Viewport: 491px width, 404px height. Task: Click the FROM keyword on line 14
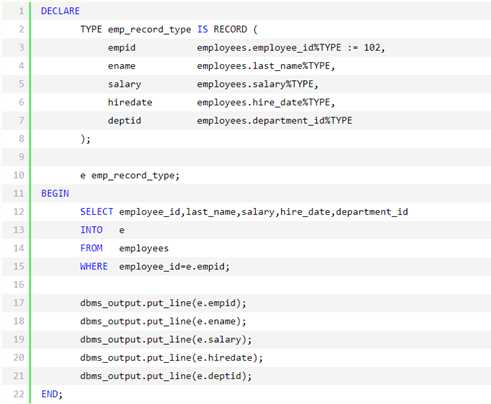coord(91,248)
